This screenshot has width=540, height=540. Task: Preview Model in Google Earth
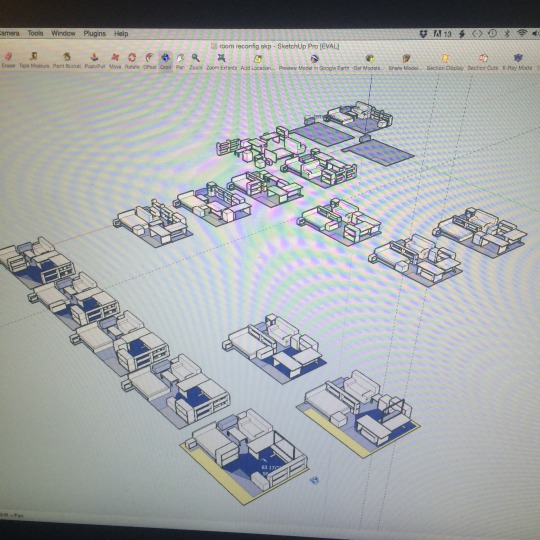coord(314,63)
